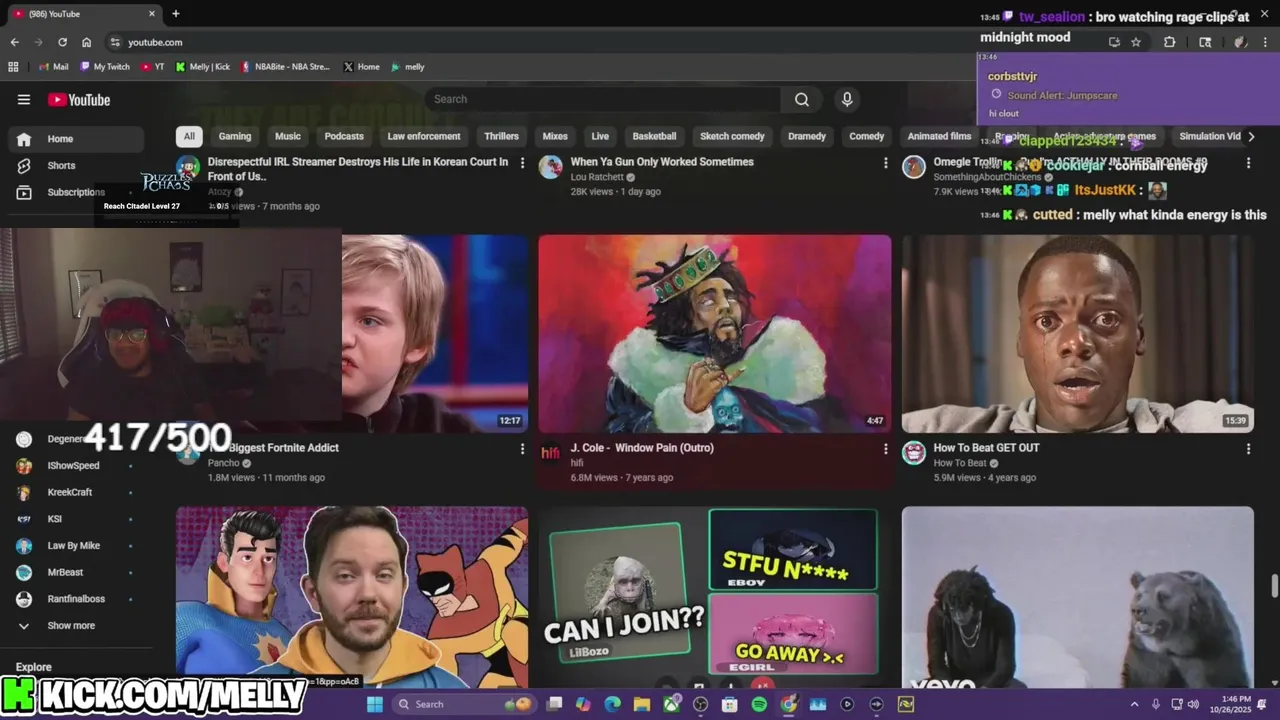Click the search magnifier button
Image resolution: width=1280 pixels, height=720 pixels.
click(802, 99)
